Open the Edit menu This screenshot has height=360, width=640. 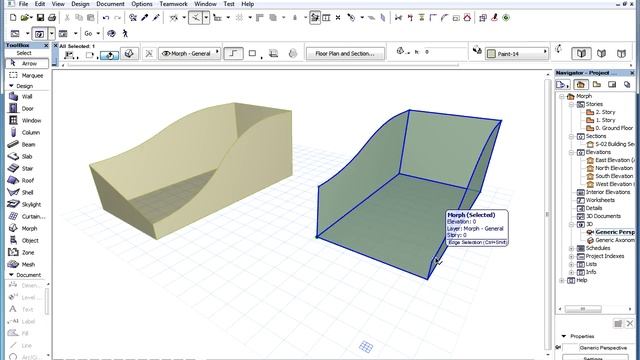coord(40,4)
